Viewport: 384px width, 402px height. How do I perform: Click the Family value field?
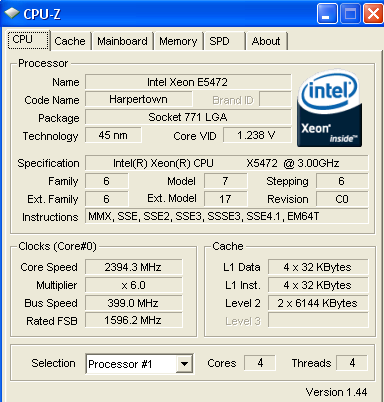tap(107, 181)
